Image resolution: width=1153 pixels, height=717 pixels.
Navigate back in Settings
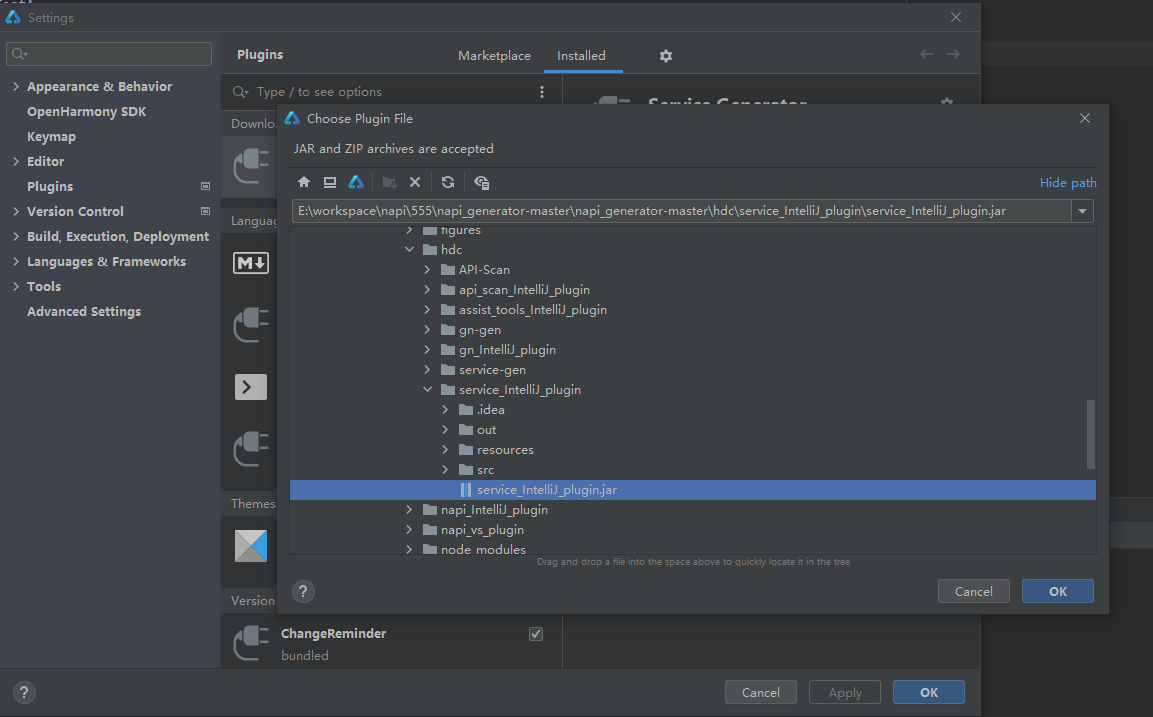click(927, 54)
